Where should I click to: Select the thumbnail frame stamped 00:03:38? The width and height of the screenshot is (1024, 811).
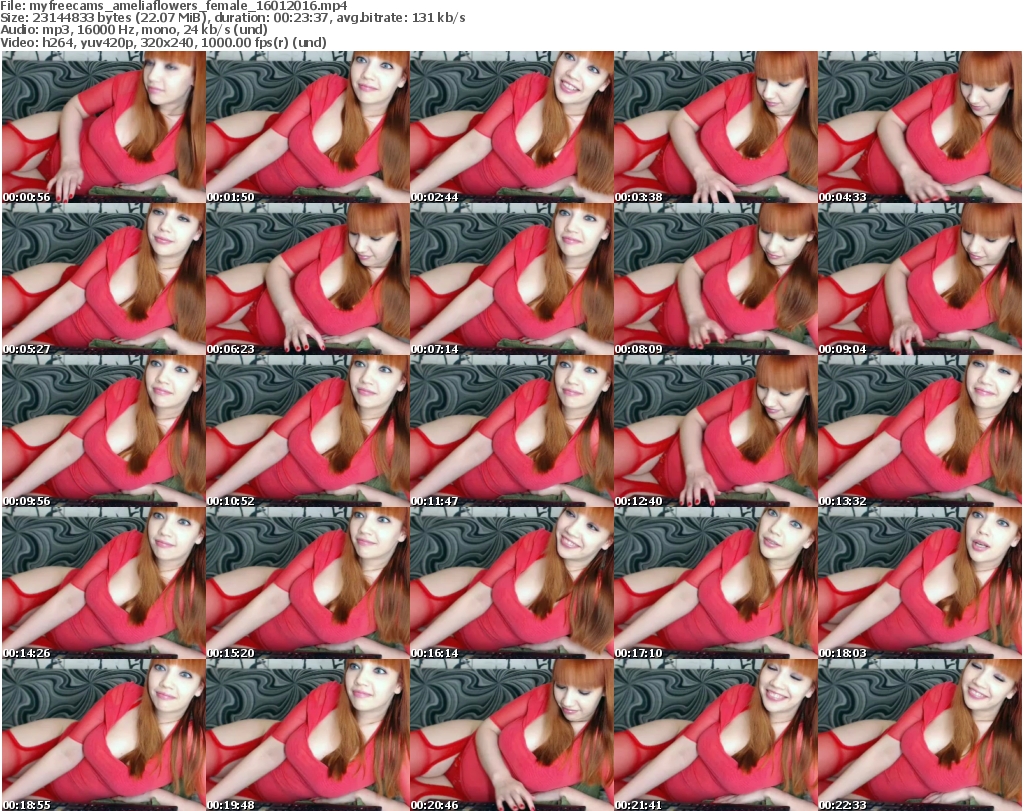point(716,127)
